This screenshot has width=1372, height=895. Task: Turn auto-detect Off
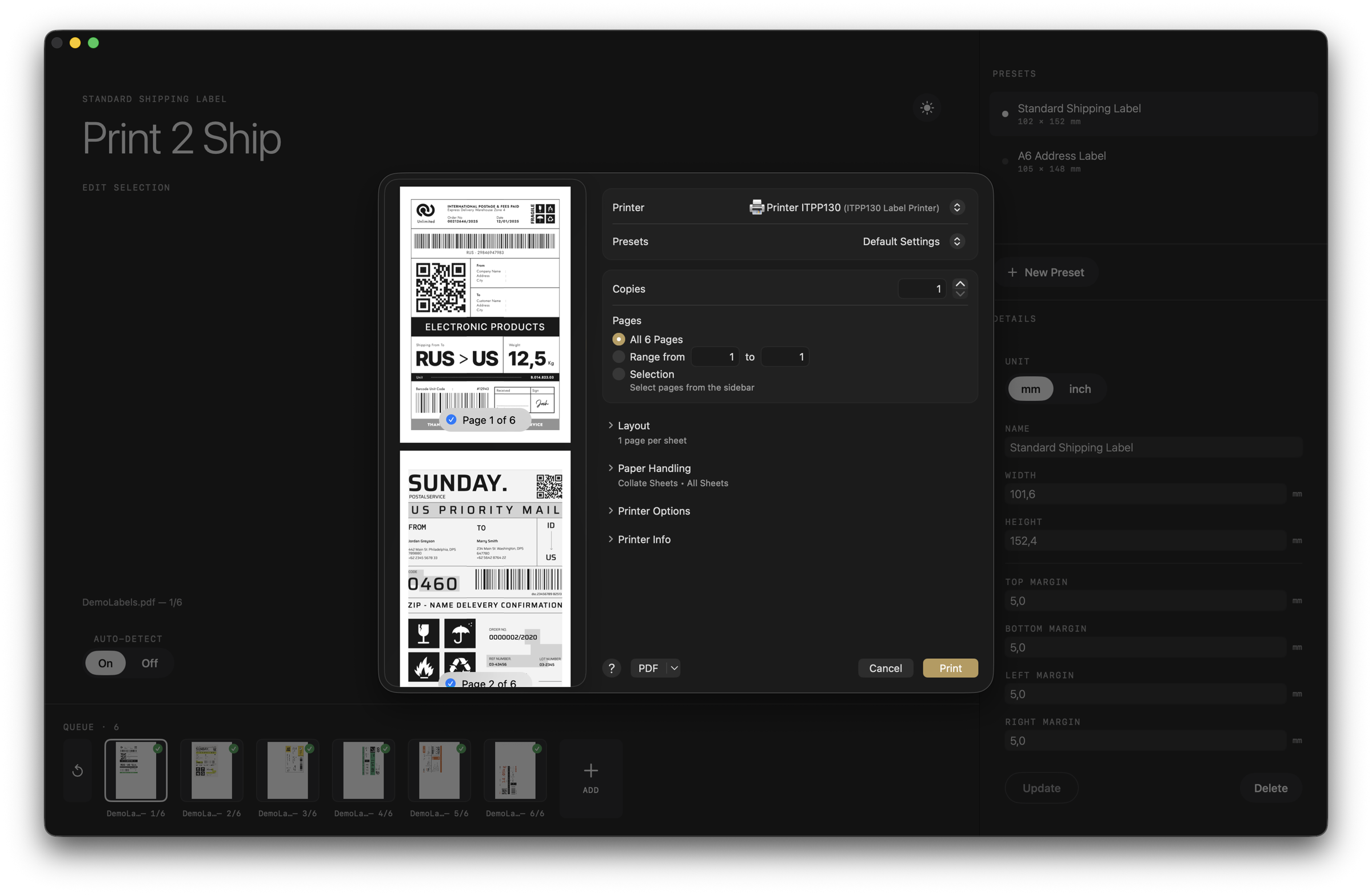[150, 663]
